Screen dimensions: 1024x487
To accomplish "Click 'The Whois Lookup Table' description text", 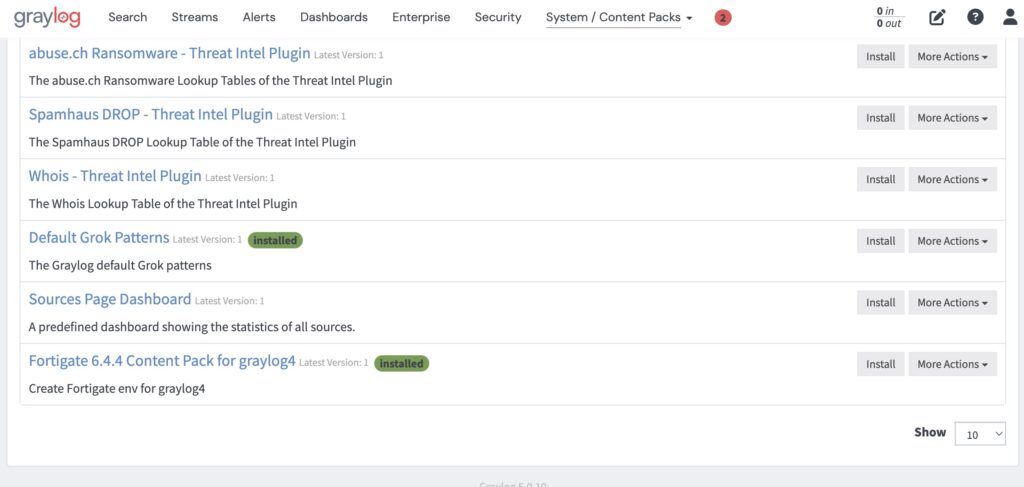I will 163,204.
